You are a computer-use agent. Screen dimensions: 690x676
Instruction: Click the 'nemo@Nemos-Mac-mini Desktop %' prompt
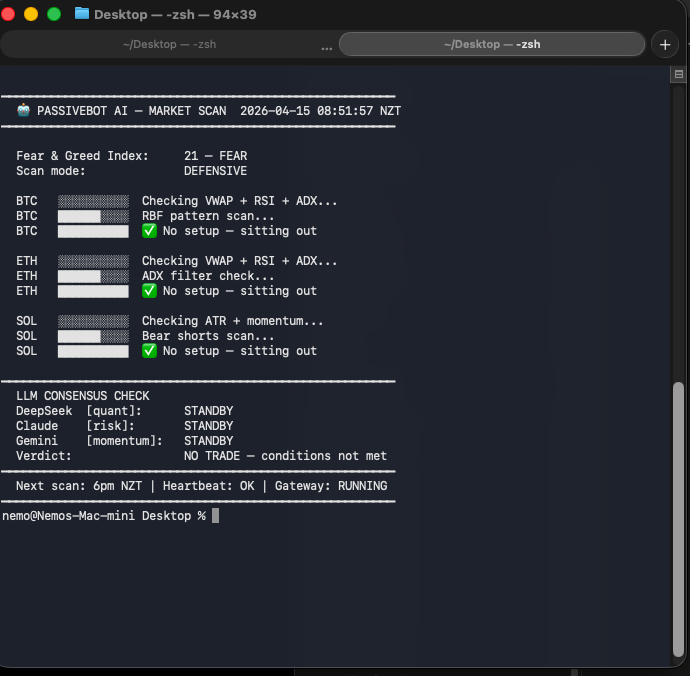point(104,516)
